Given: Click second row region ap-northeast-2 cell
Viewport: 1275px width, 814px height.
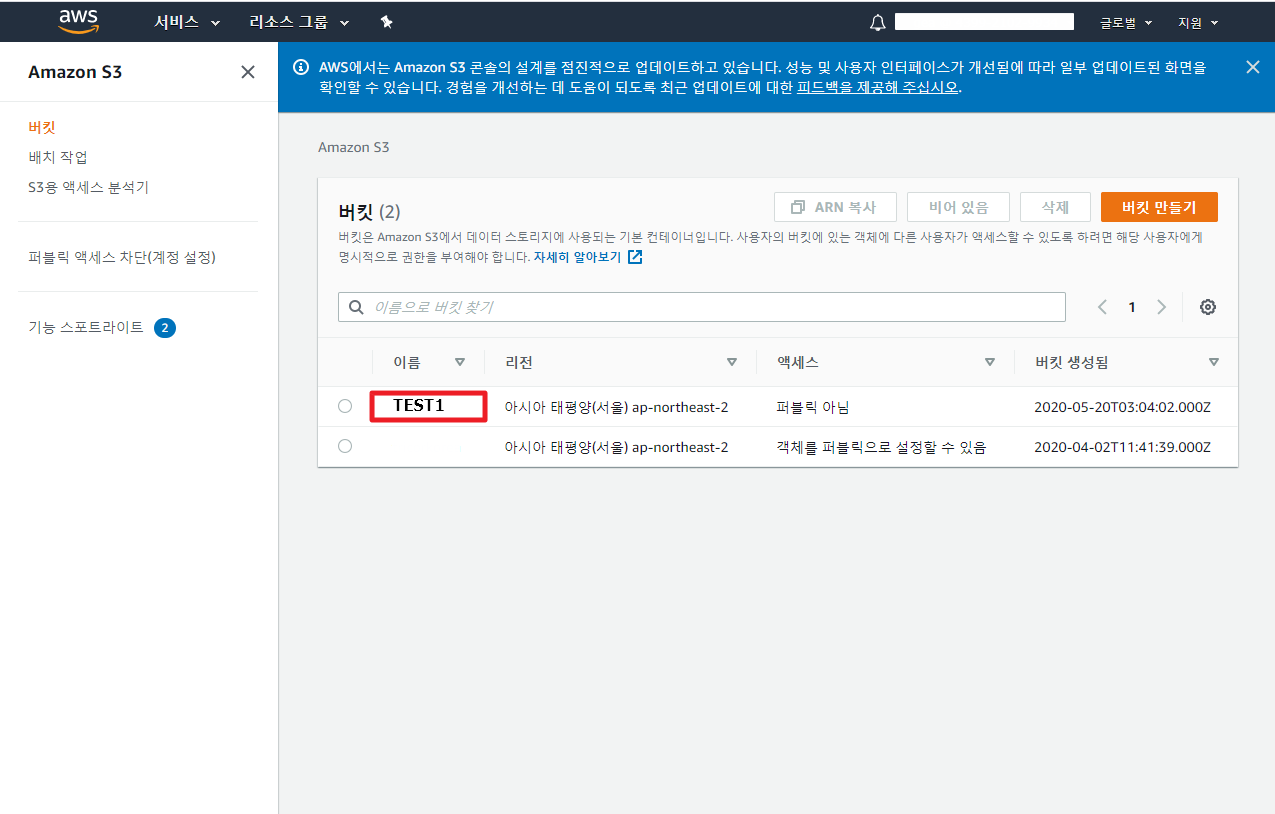Looking at the screenshot, I should click(616, 447).
